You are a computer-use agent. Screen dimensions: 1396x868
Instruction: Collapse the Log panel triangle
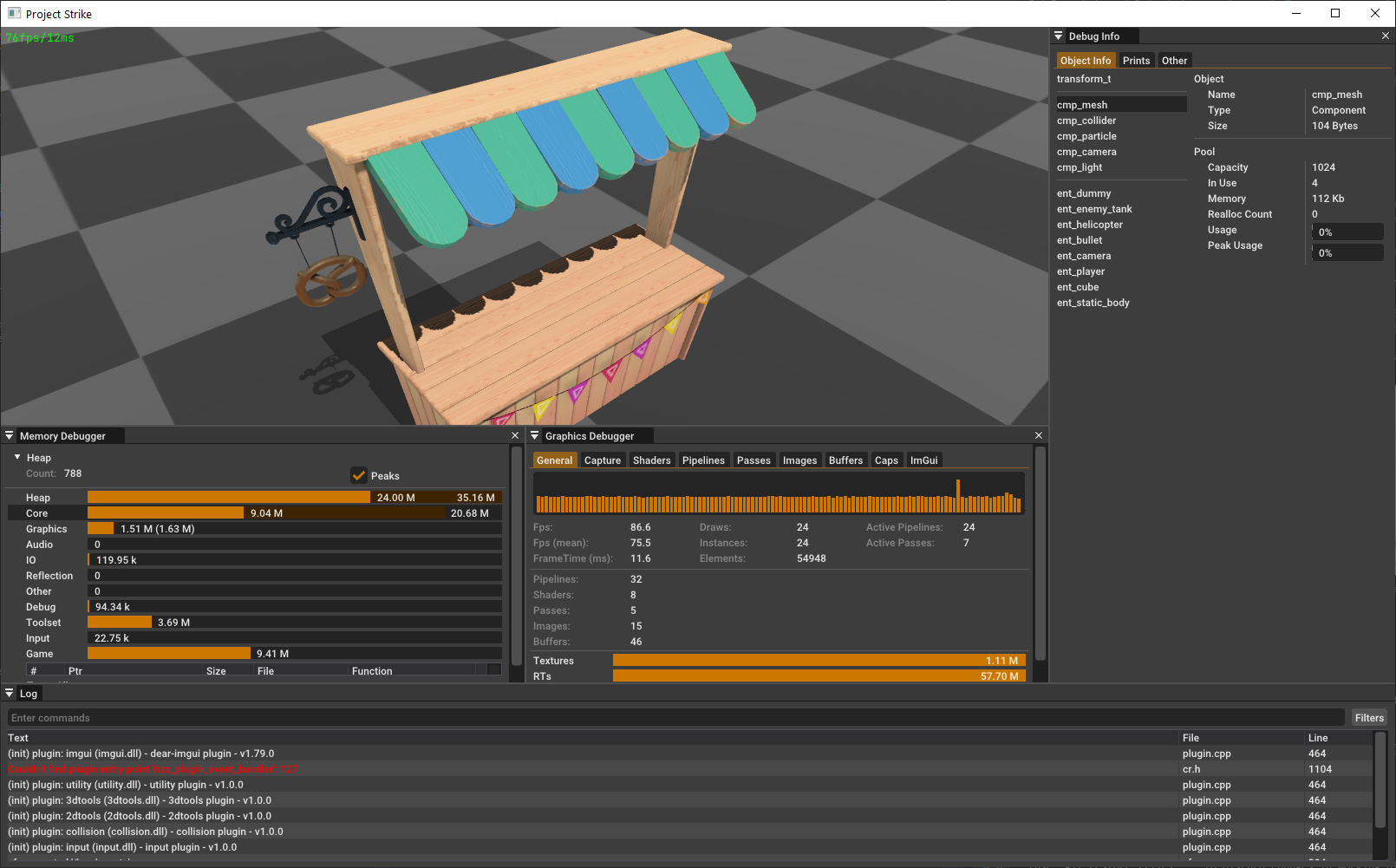pyautogui.click(x=10, y=693)
